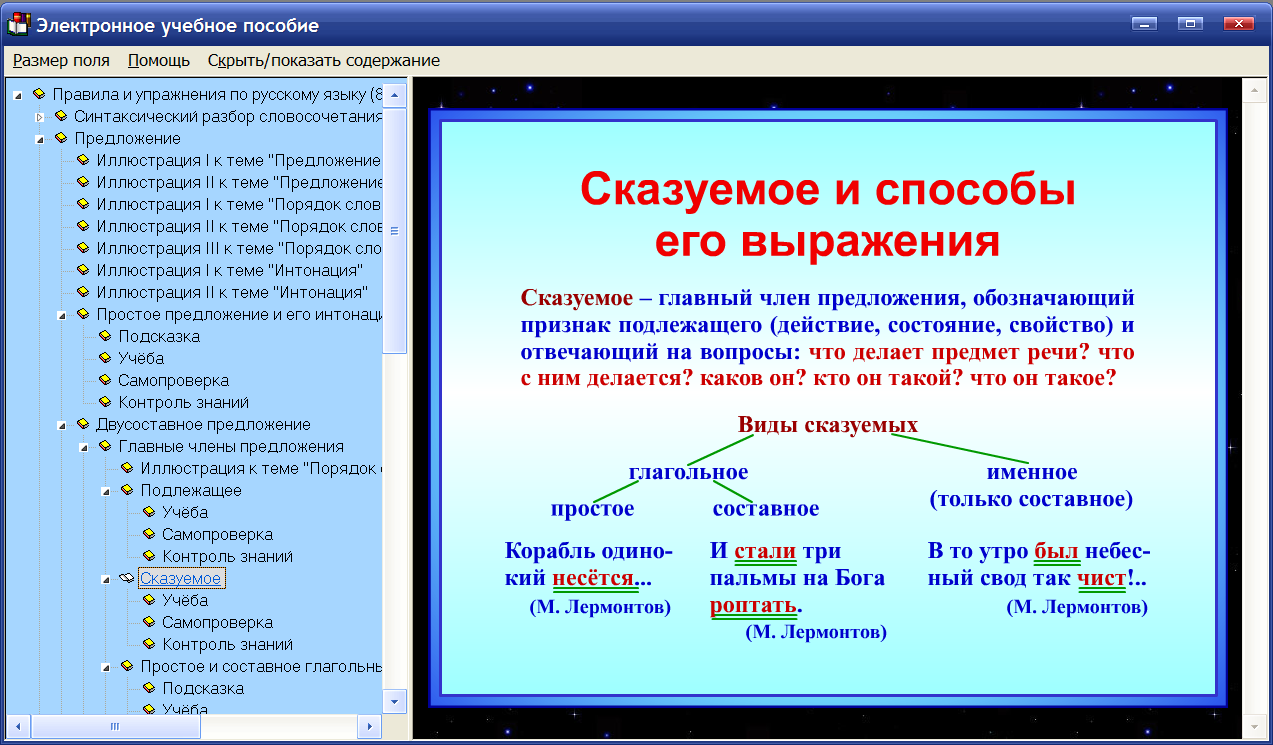This screenshot has height=745, width=1273.
Task: Click the book icon beside "Сказуемое"
Action: (127, 577)
